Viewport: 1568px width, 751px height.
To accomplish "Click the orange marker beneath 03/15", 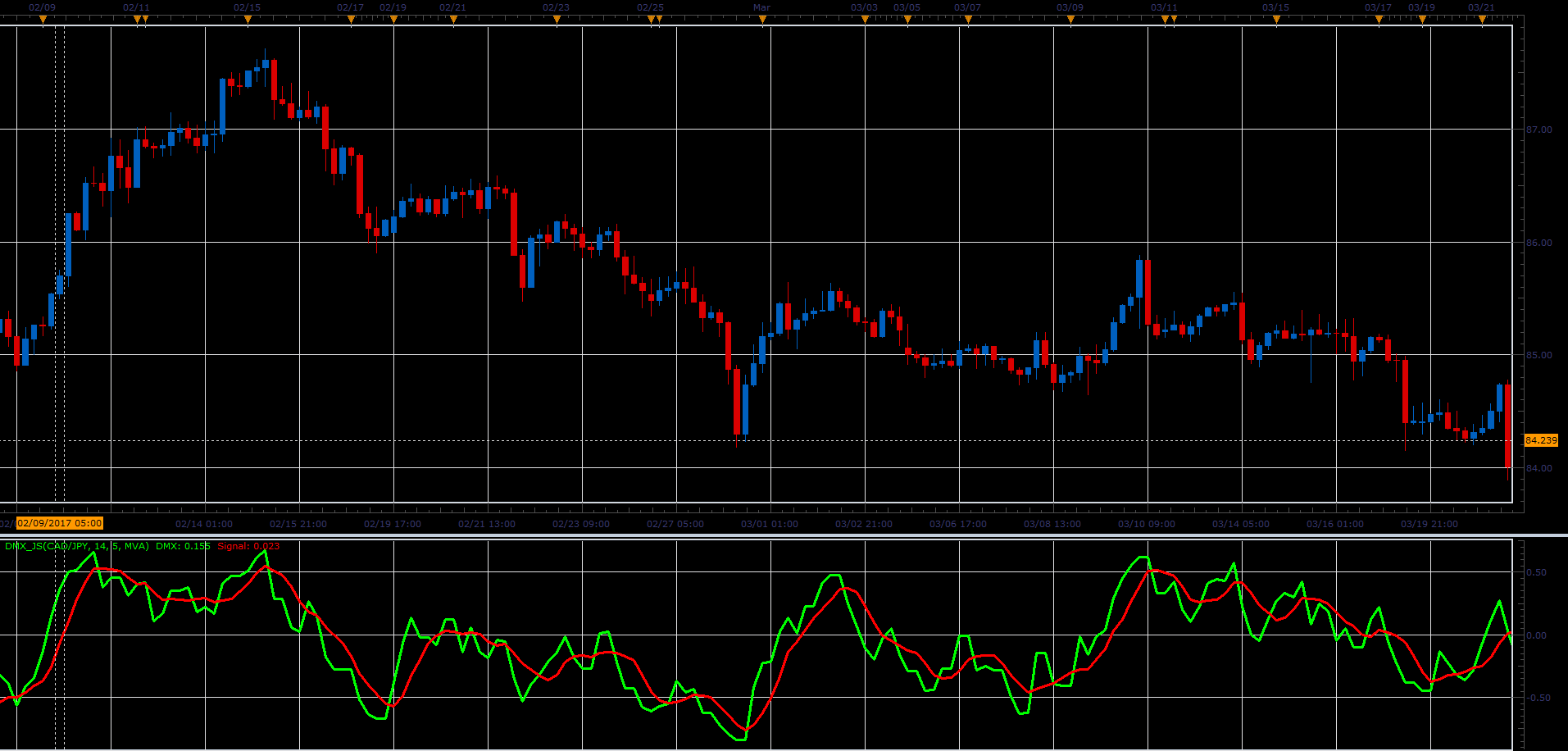I will pos(1276,20).
